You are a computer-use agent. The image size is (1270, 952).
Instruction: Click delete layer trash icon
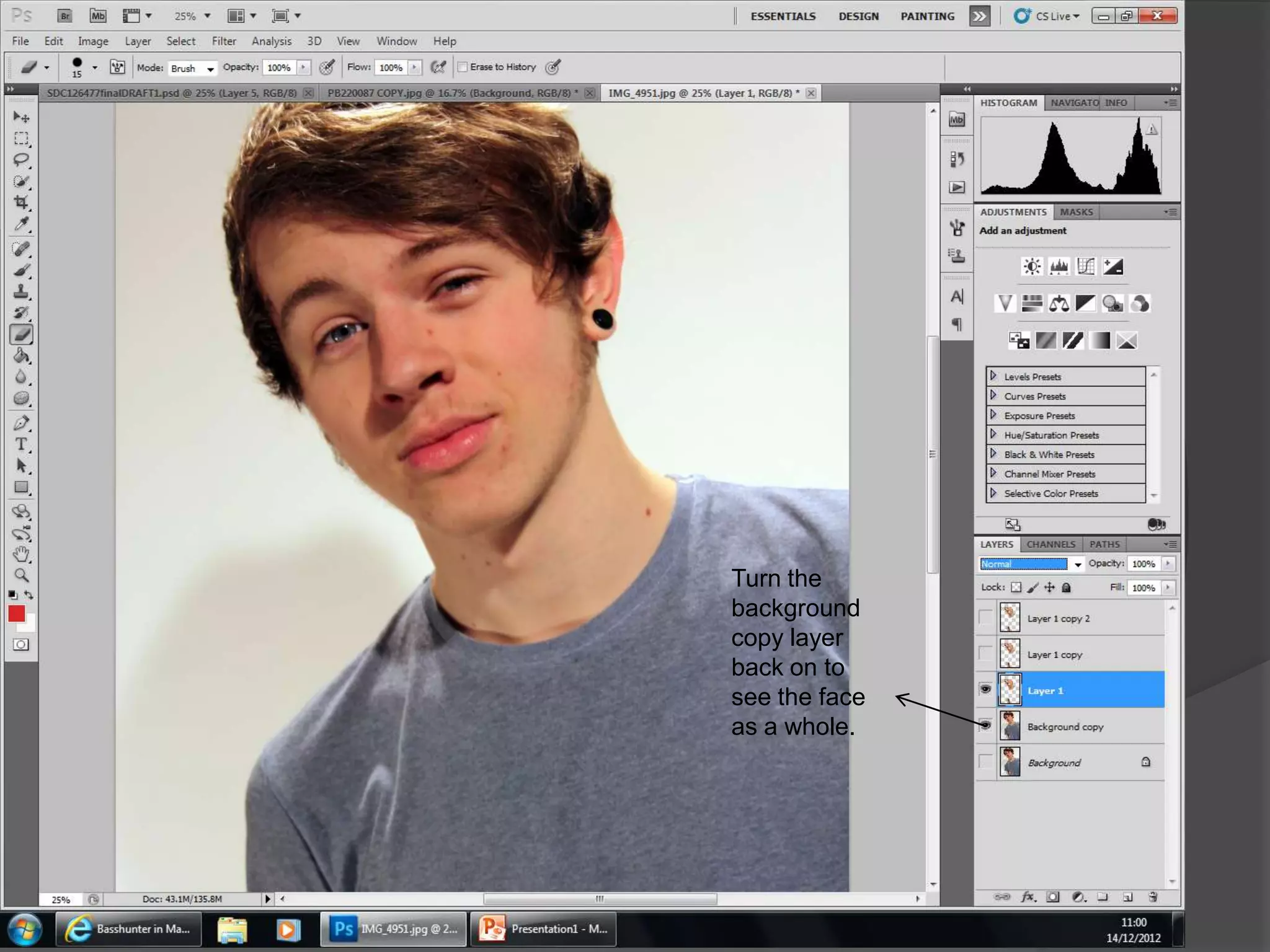tap(1153, 897)
